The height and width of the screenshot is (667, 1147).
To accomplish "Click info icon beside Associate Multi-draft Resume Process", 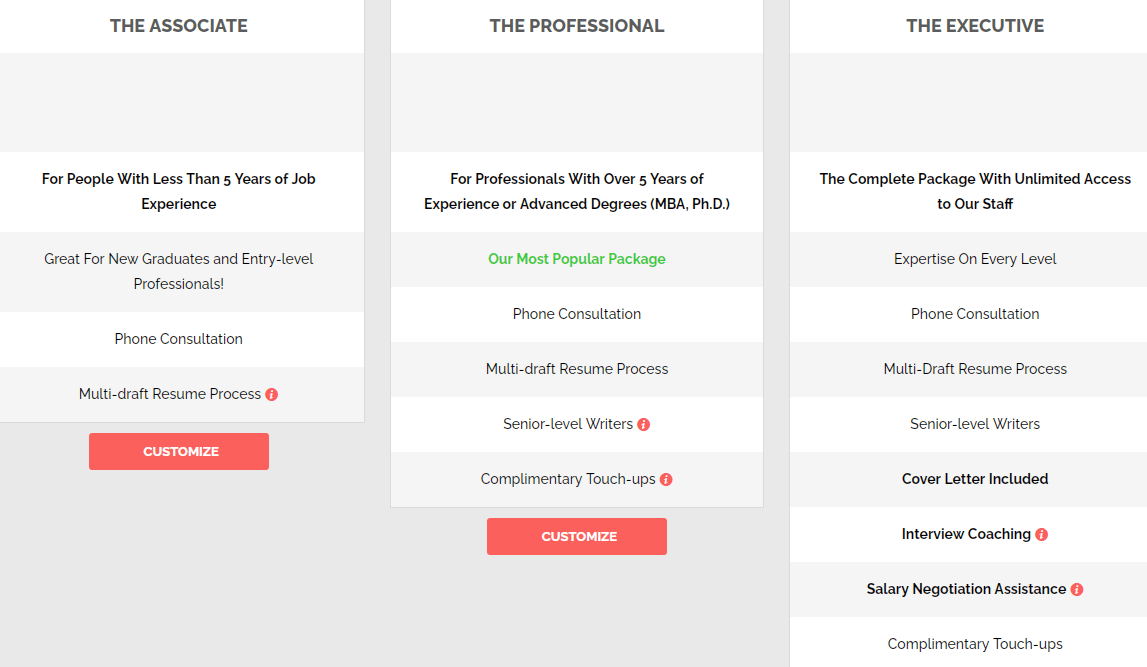I will 271,394.
